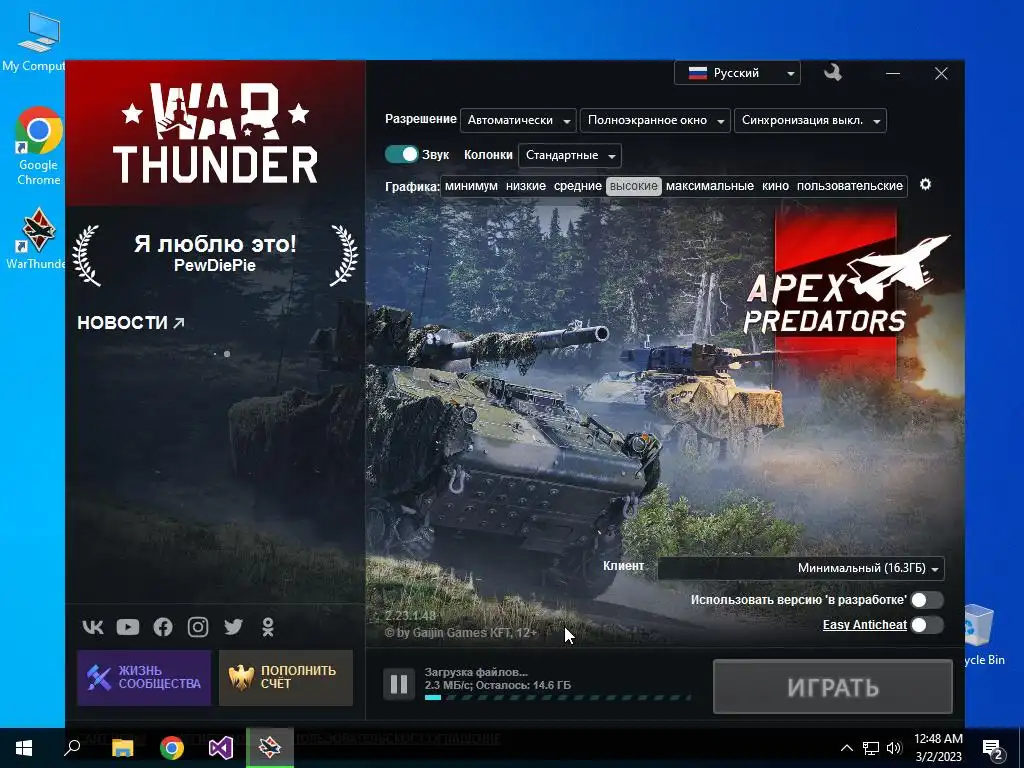Toggle the Звук sound switch
The image size is (1024, 768).
[x=401, y=154]
